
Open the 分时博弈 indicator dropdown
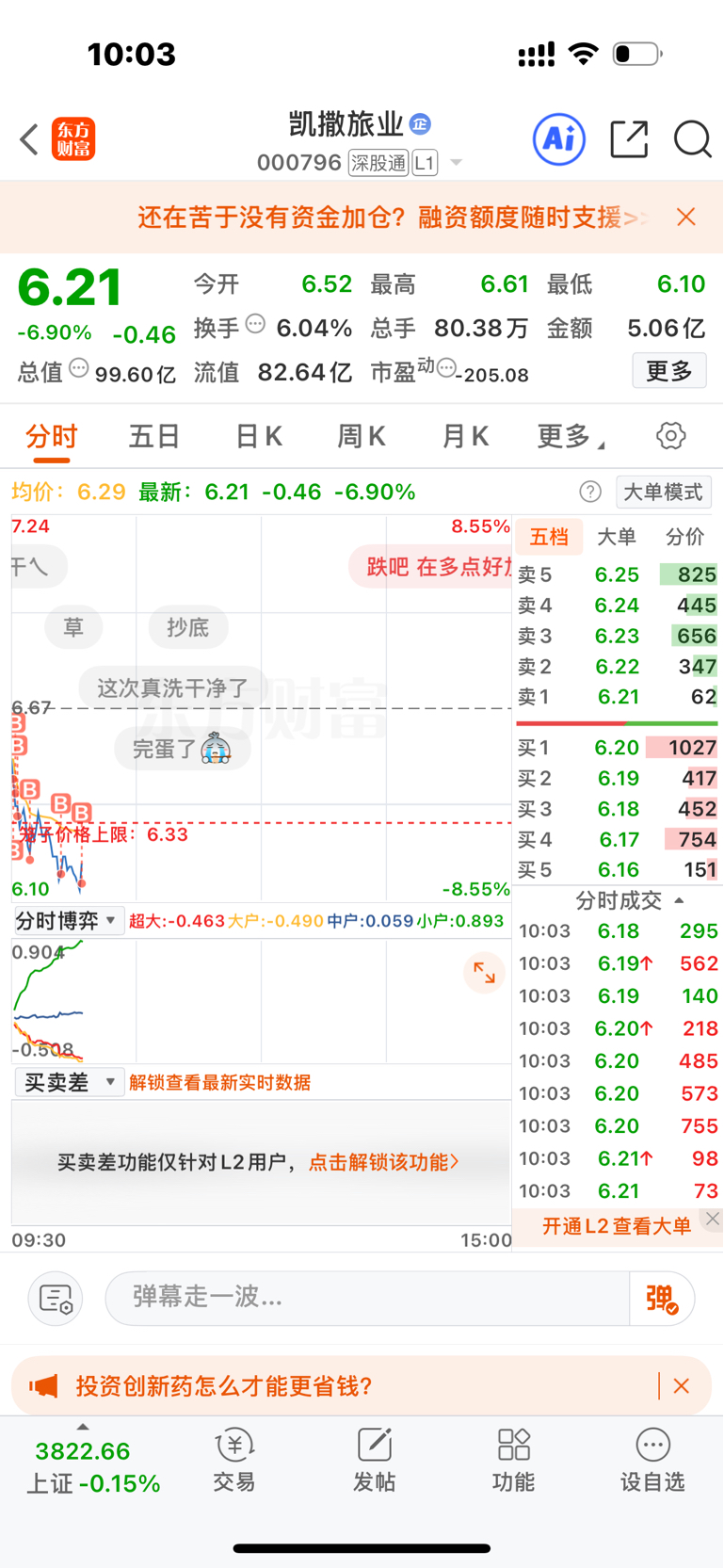[x=69, y=921]
